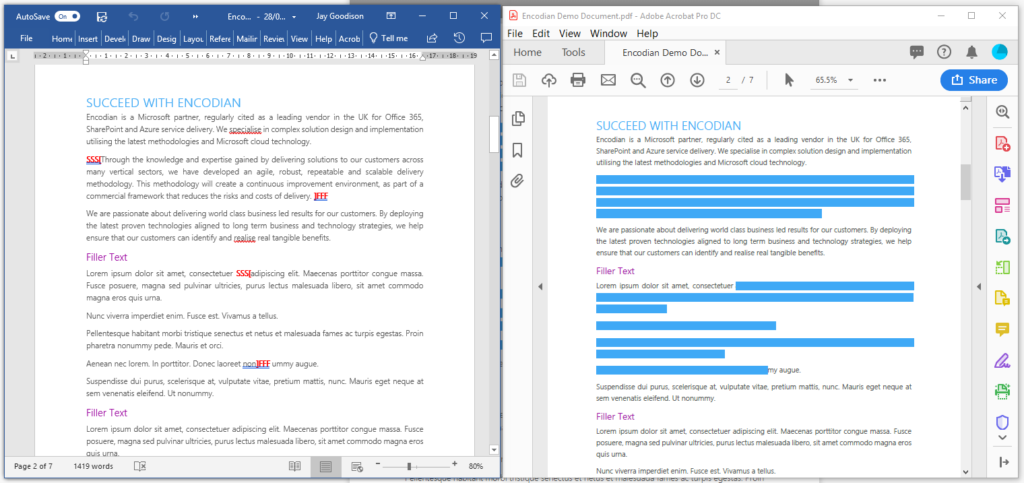This screenshot has height=483, width=1024.
Task: Click the Share button in Acrobat
Action: 974,80
